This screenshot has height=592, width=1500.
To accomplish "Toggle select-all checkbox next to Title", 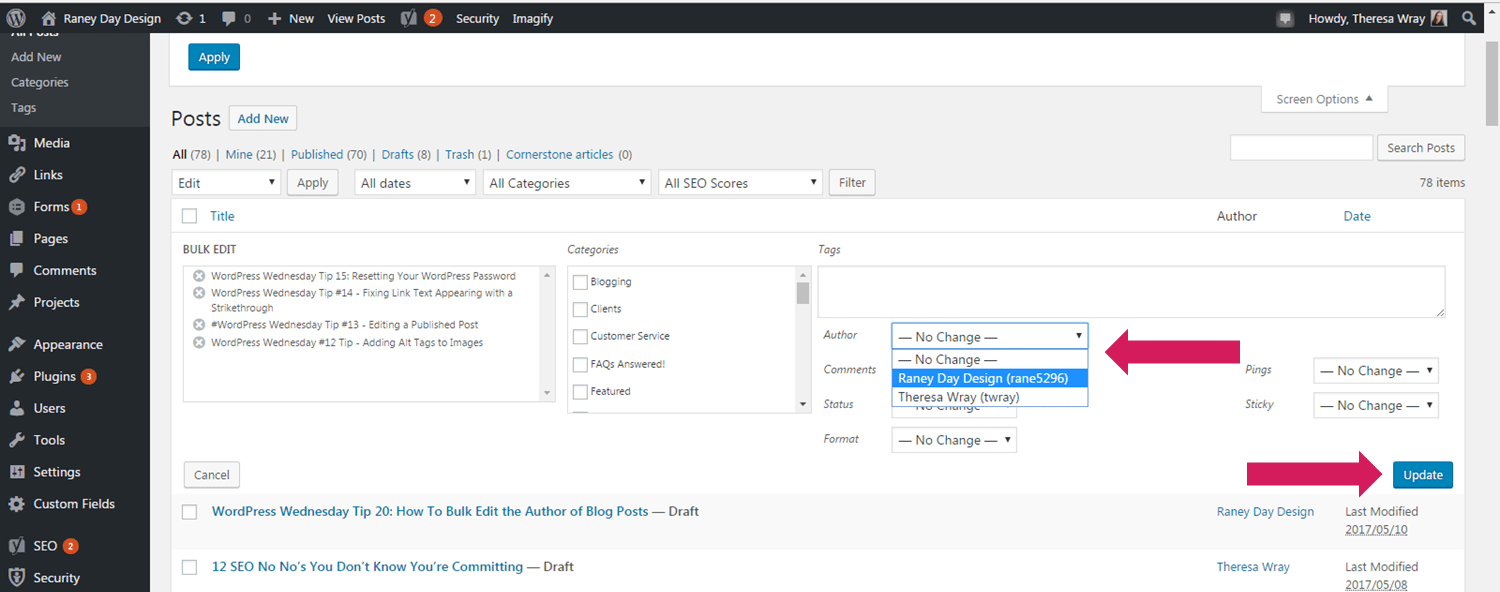I will pyautogui.click(x=190, y=216).
